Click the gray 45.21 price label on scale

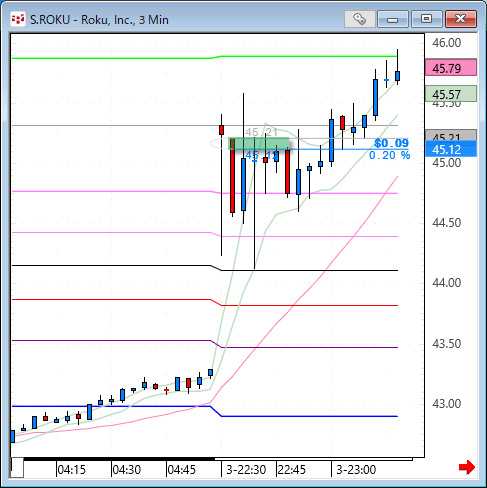(x=451, y=136)
